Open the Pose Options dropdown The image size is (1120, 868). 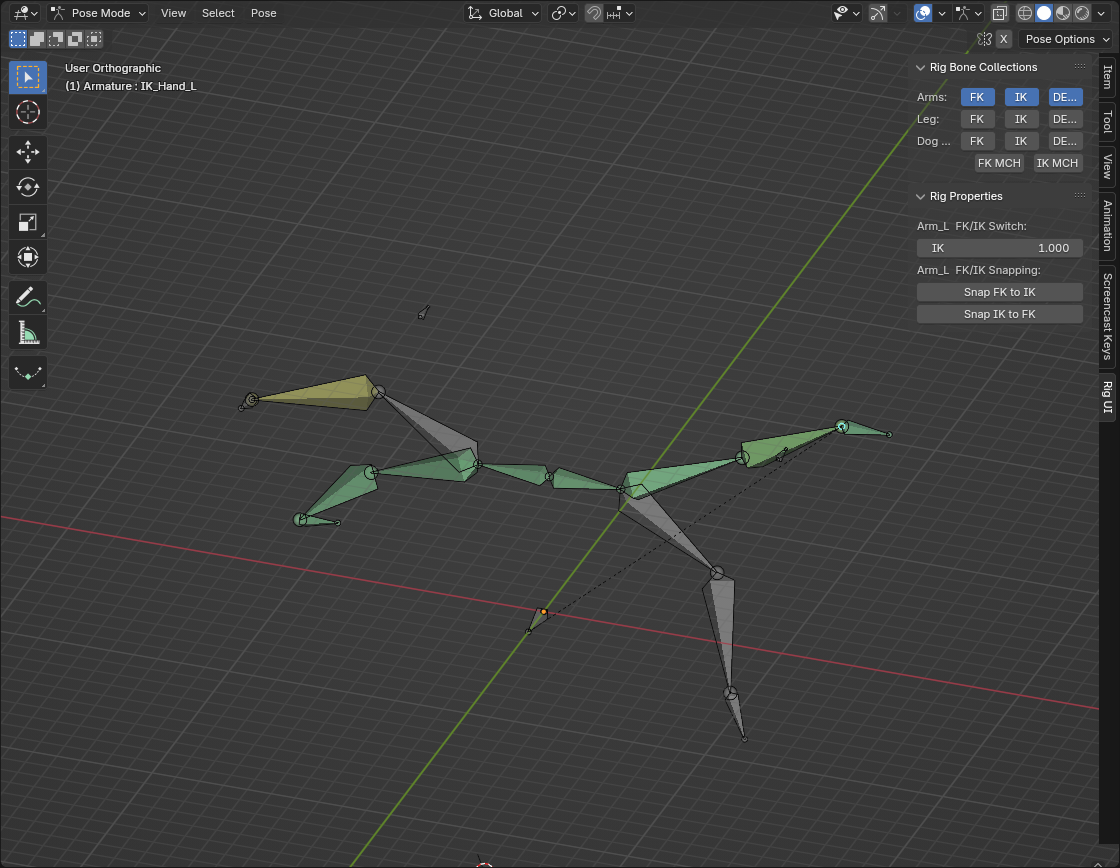pos(1066,39)
